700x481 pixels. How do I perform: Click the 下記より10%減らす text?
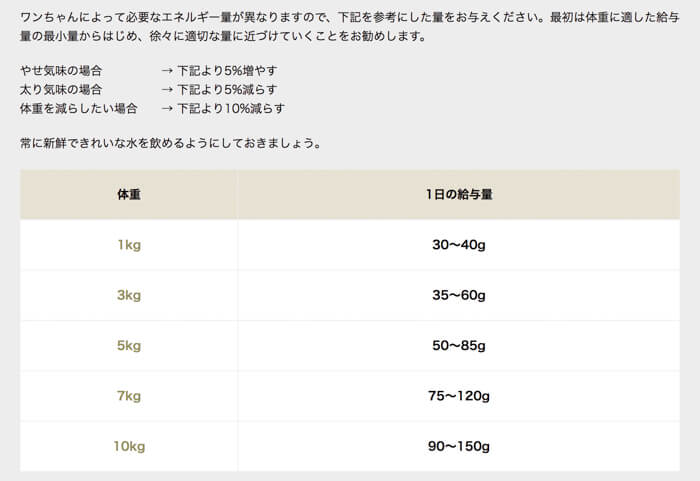[231, 109]
